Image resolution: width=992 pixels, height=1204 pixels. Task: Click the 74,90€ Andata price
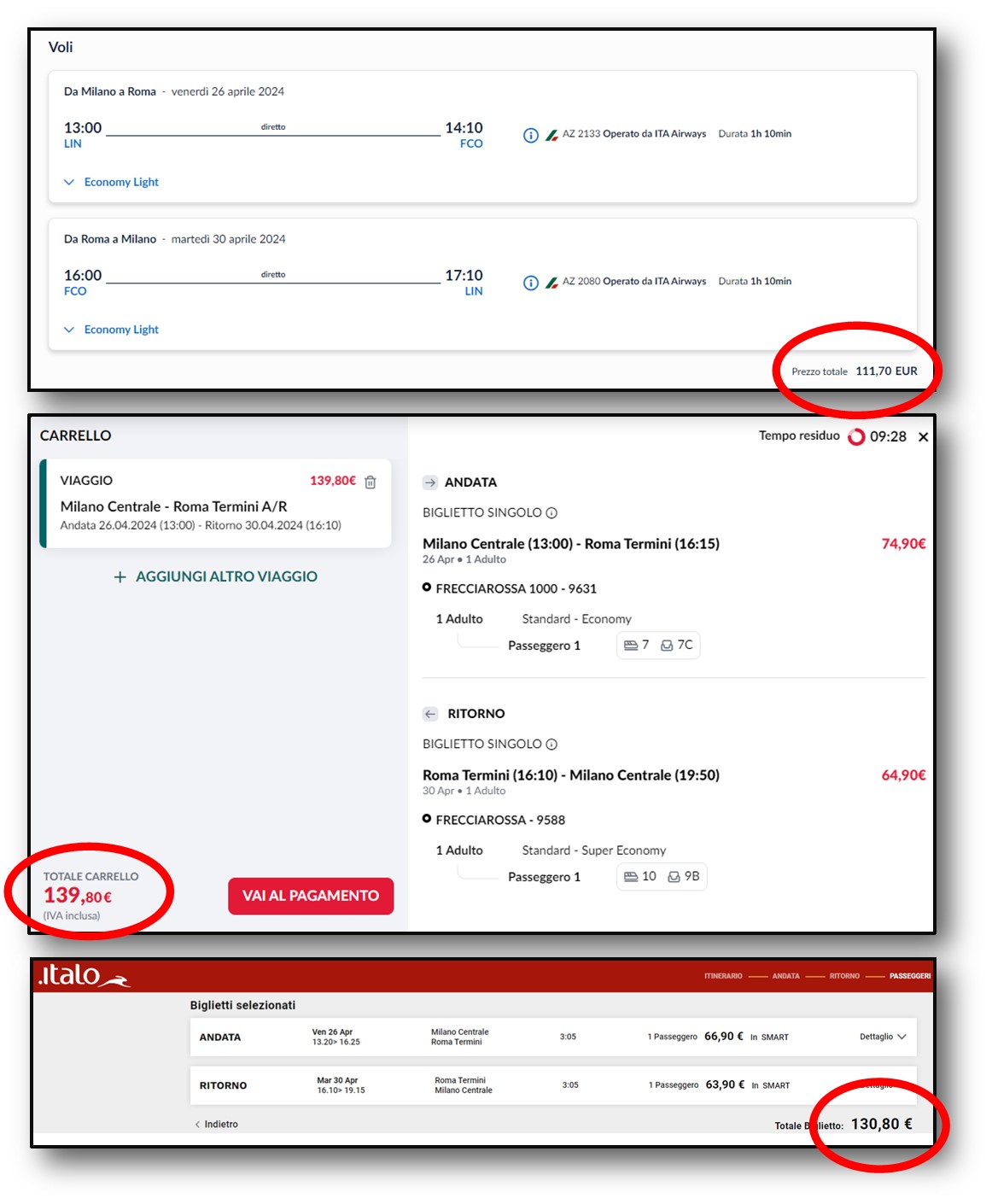903,544
